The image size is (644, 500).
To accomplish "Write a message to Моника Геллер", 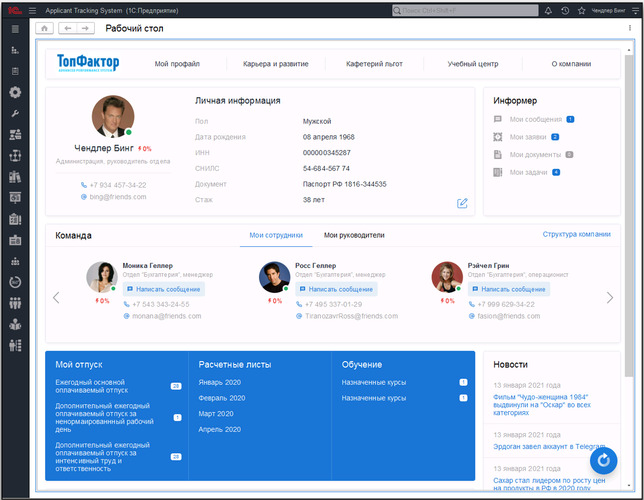I will (163, 289).
